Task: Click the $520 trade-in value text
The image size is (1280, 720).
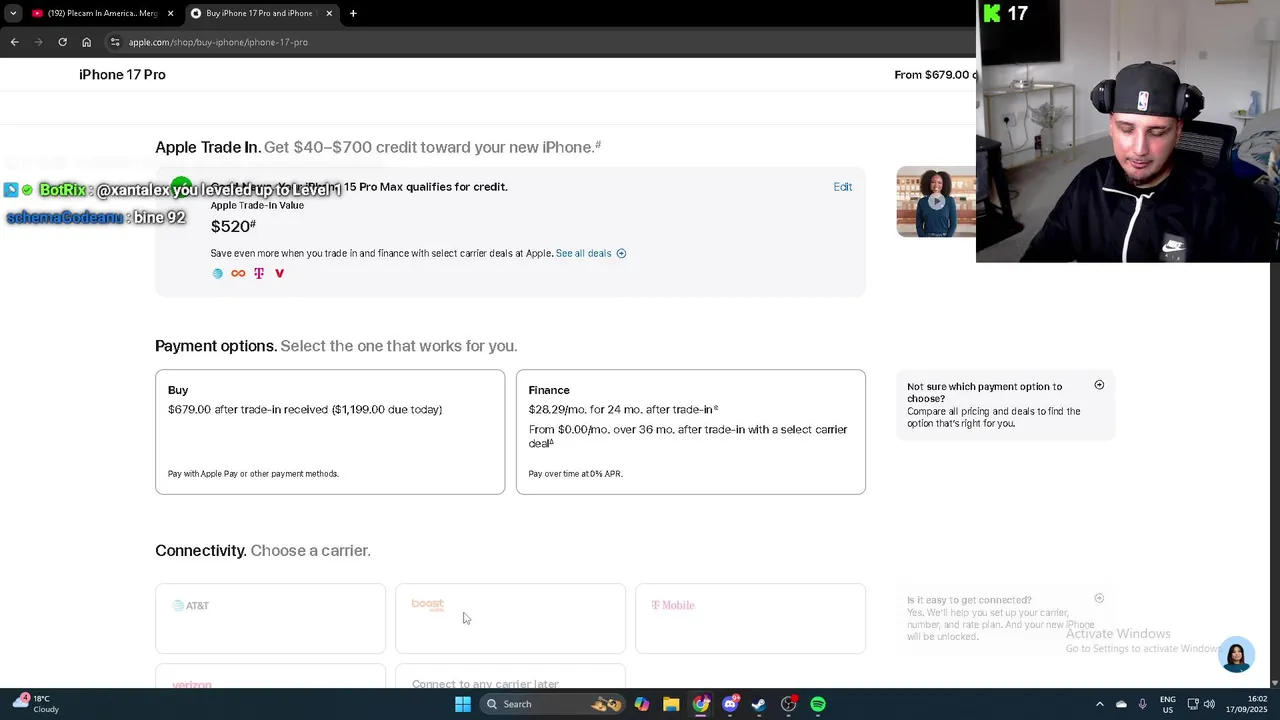Action: point(233,226)
